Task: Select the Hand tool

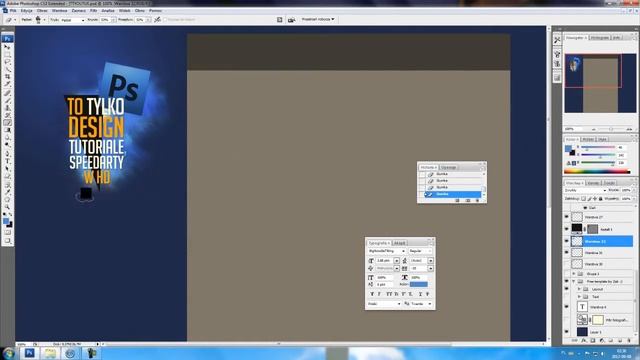Action: (7, 200)
